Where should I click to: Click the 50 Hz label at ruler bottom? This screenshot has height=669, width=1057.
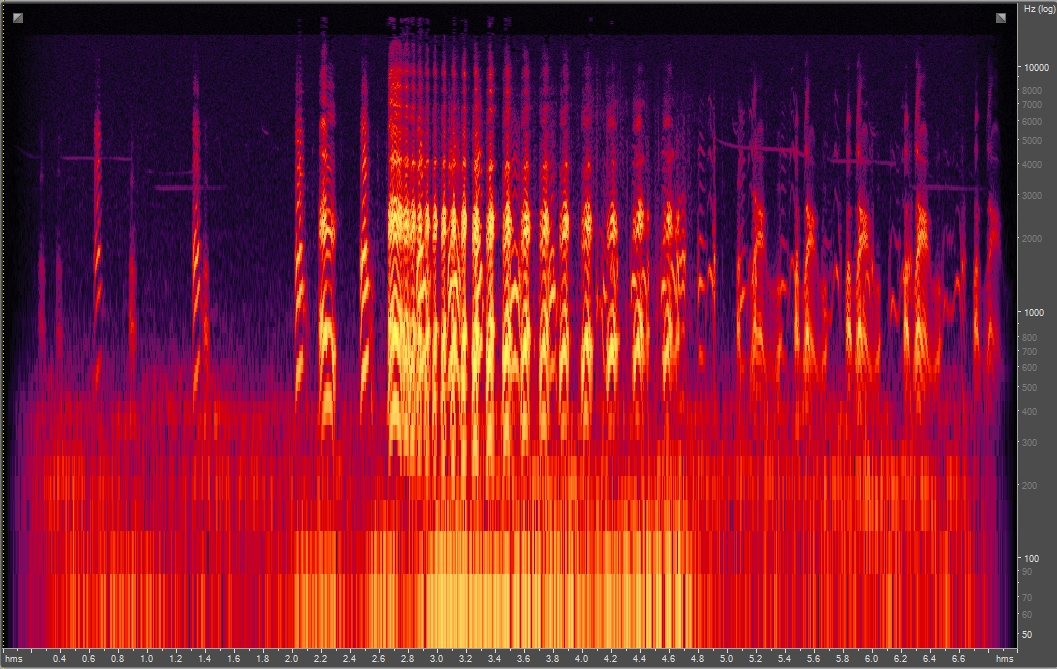click(x=1026, y=634)
